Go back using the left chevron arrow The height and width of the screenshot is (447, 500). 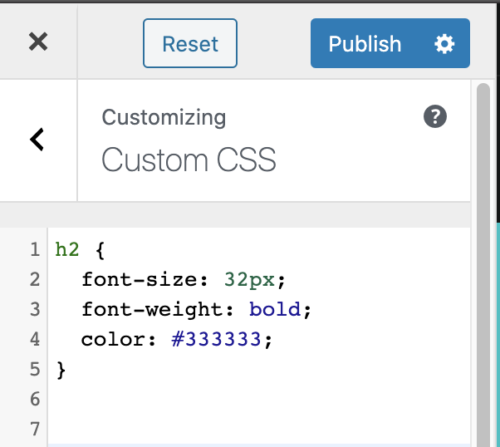click(37, 140)
